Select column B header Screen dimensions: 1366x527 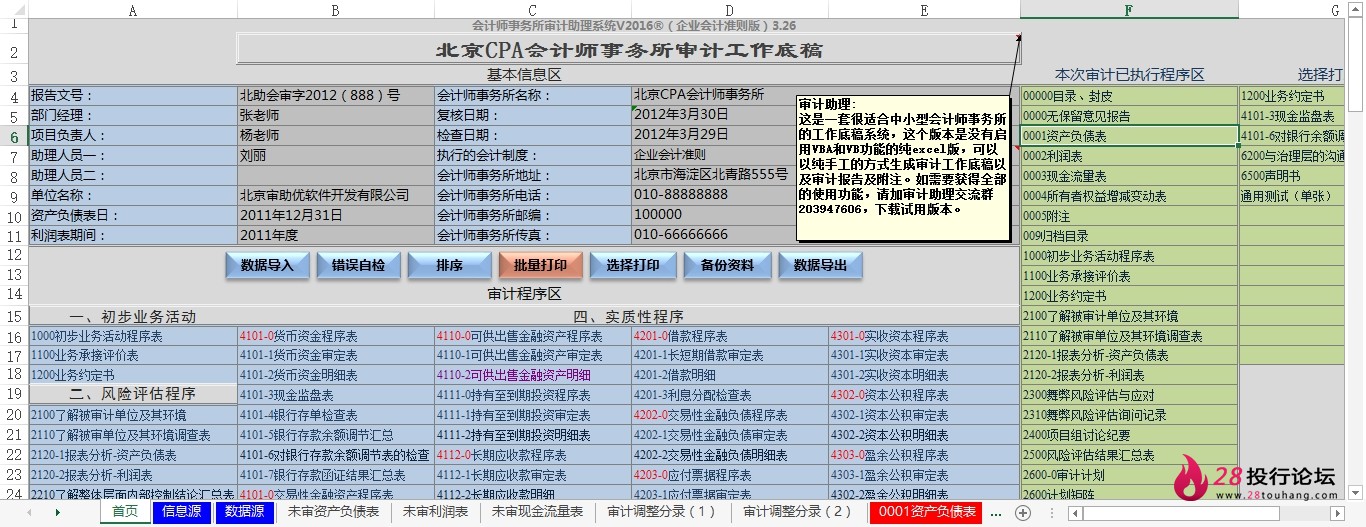coord(335,9)
